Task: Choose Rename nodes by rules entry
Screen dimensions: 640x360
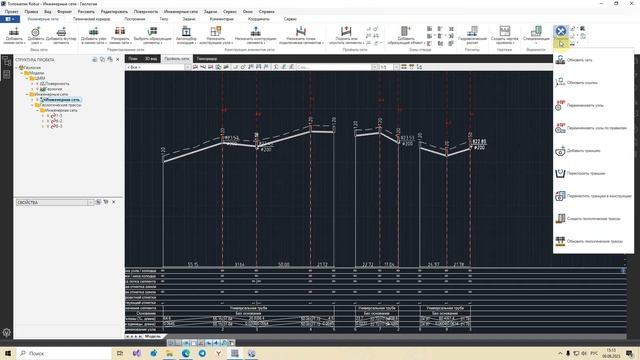Action: click(x=593, y=128)
